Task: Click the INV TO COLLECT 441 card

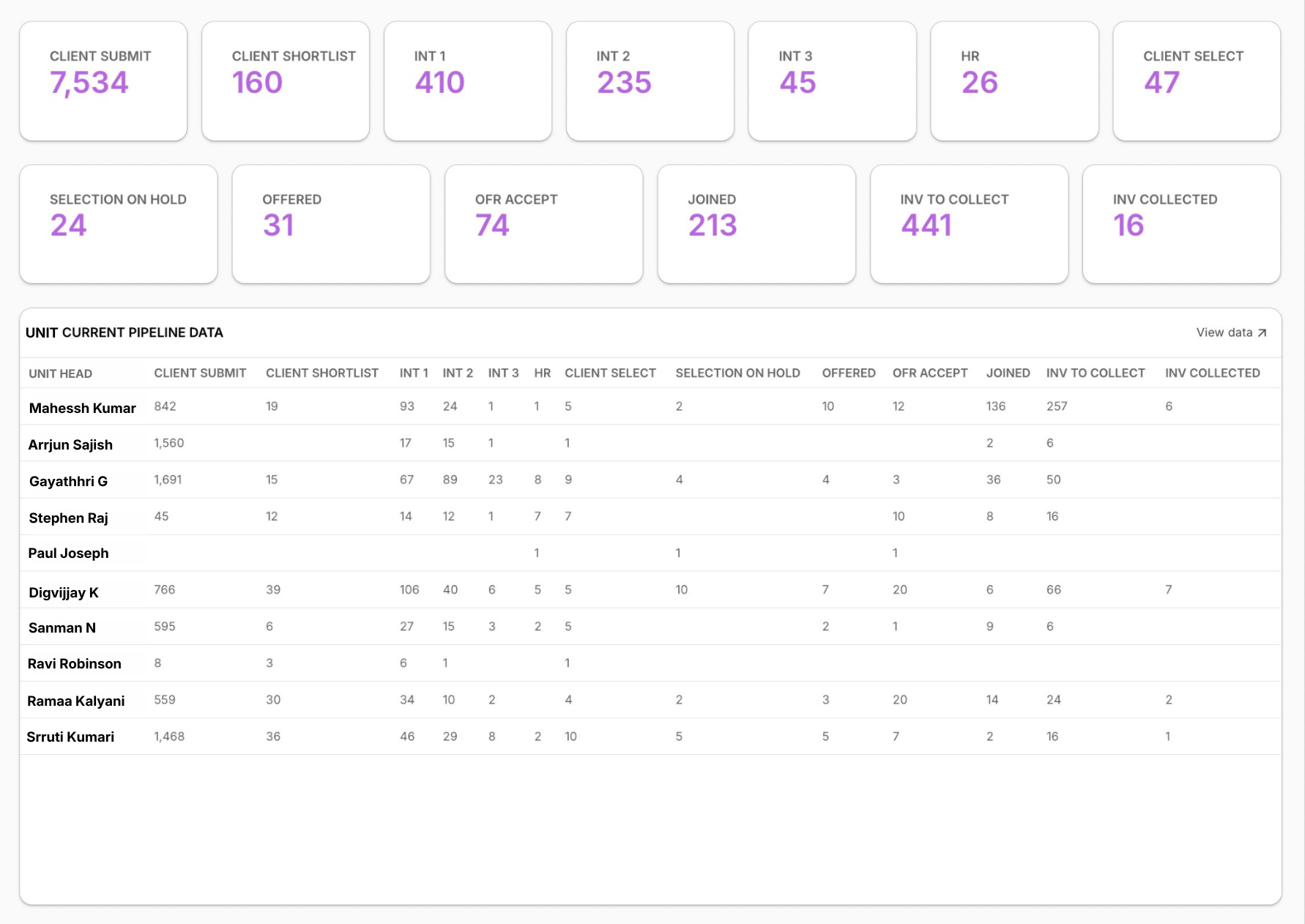Action: click(970, 224)
